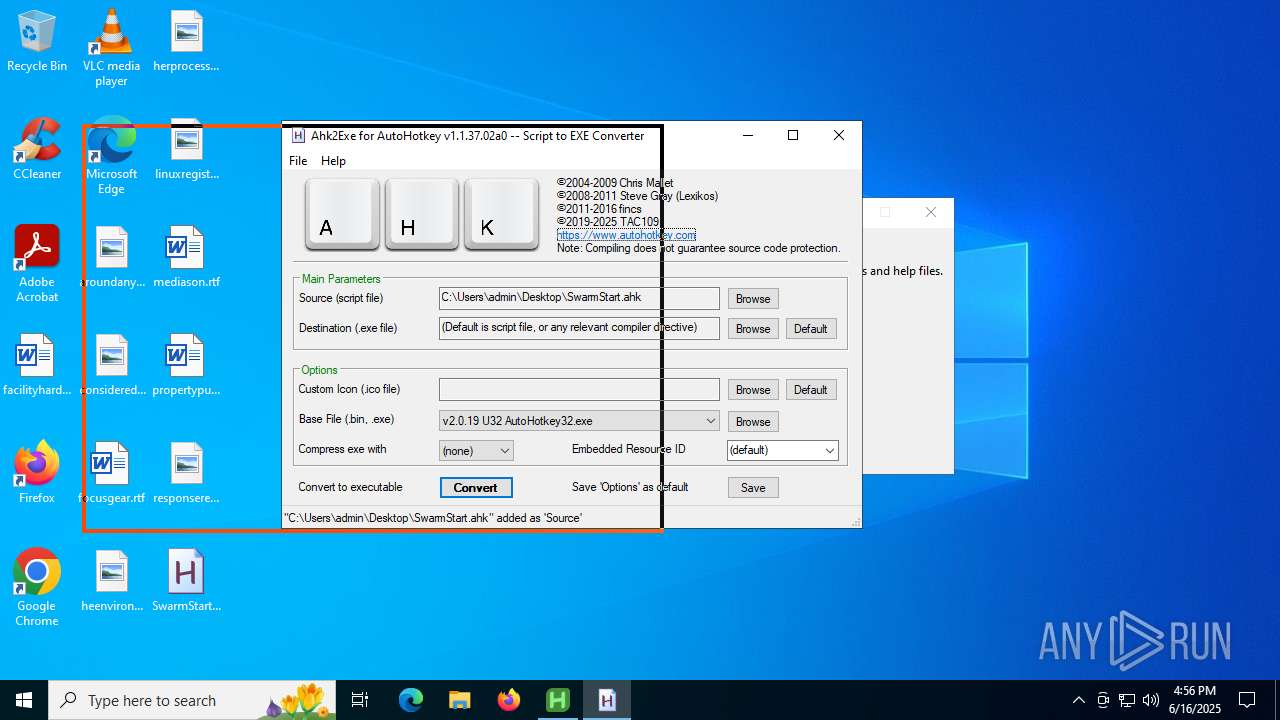Click the status bar 'added as Source' message

point(433,518)
